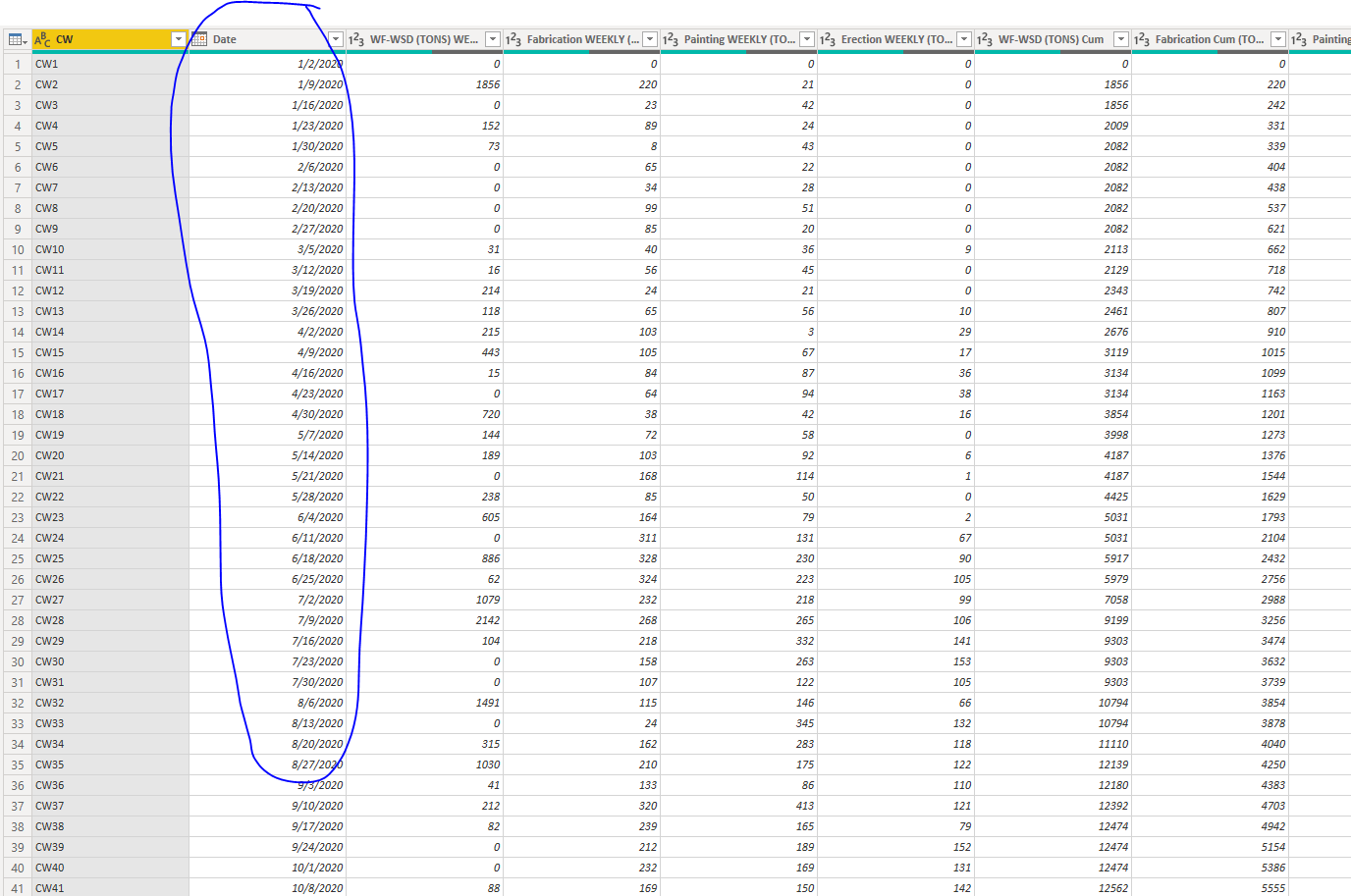Click the date cell 9/17/2020
The width and height of the screenshot is (1351, 896).
tap(267, 826)
